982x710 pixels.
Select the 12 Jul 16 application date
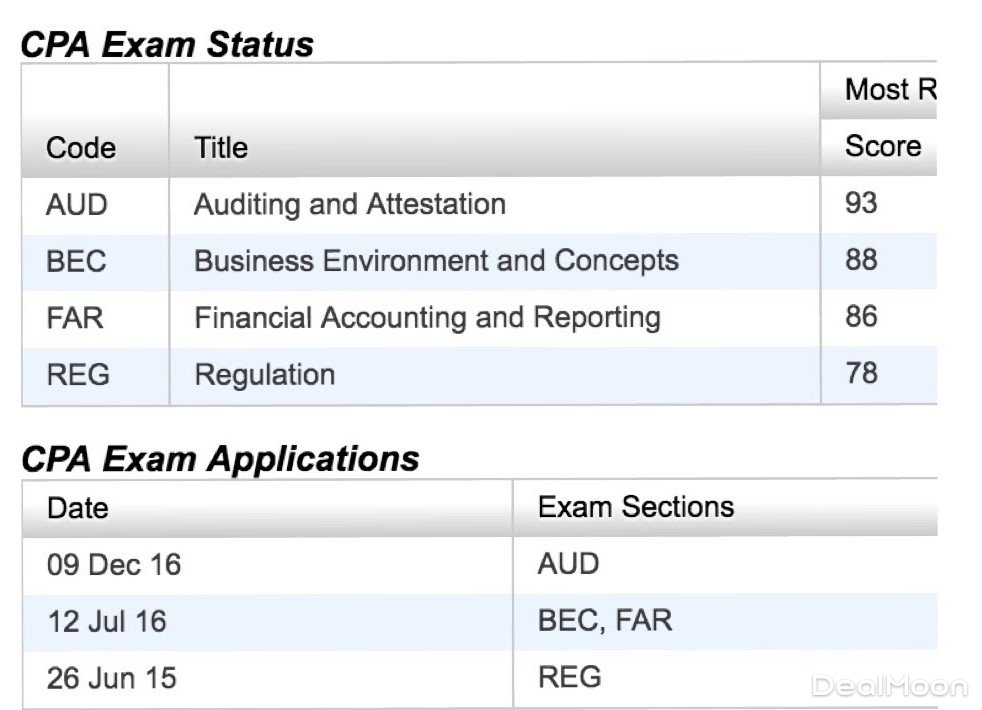[x=107, y=621]
